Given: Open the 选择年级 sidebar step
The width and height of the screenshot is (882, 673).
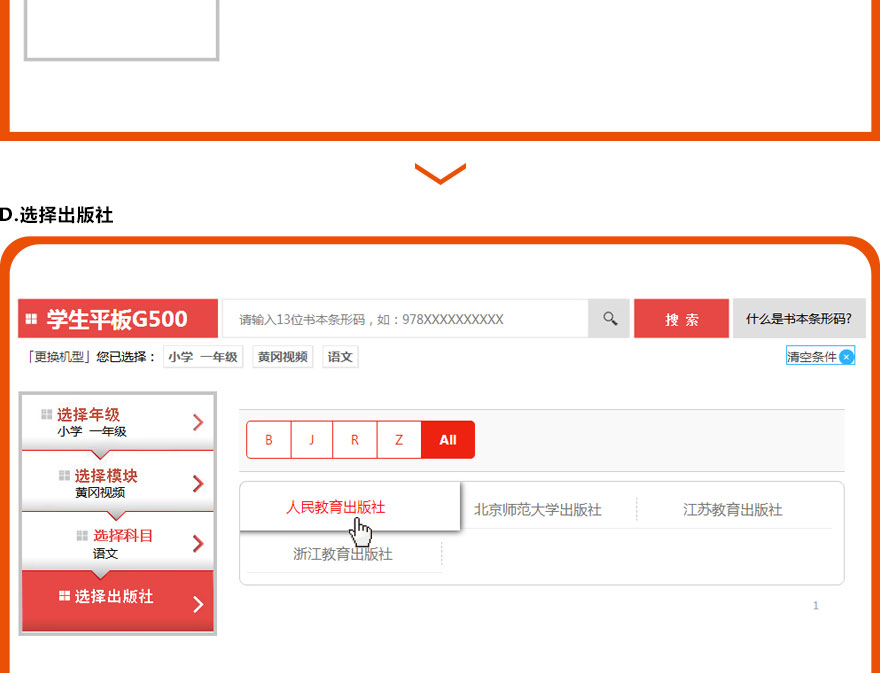Looking at the screenshot, I should point(118,422).
